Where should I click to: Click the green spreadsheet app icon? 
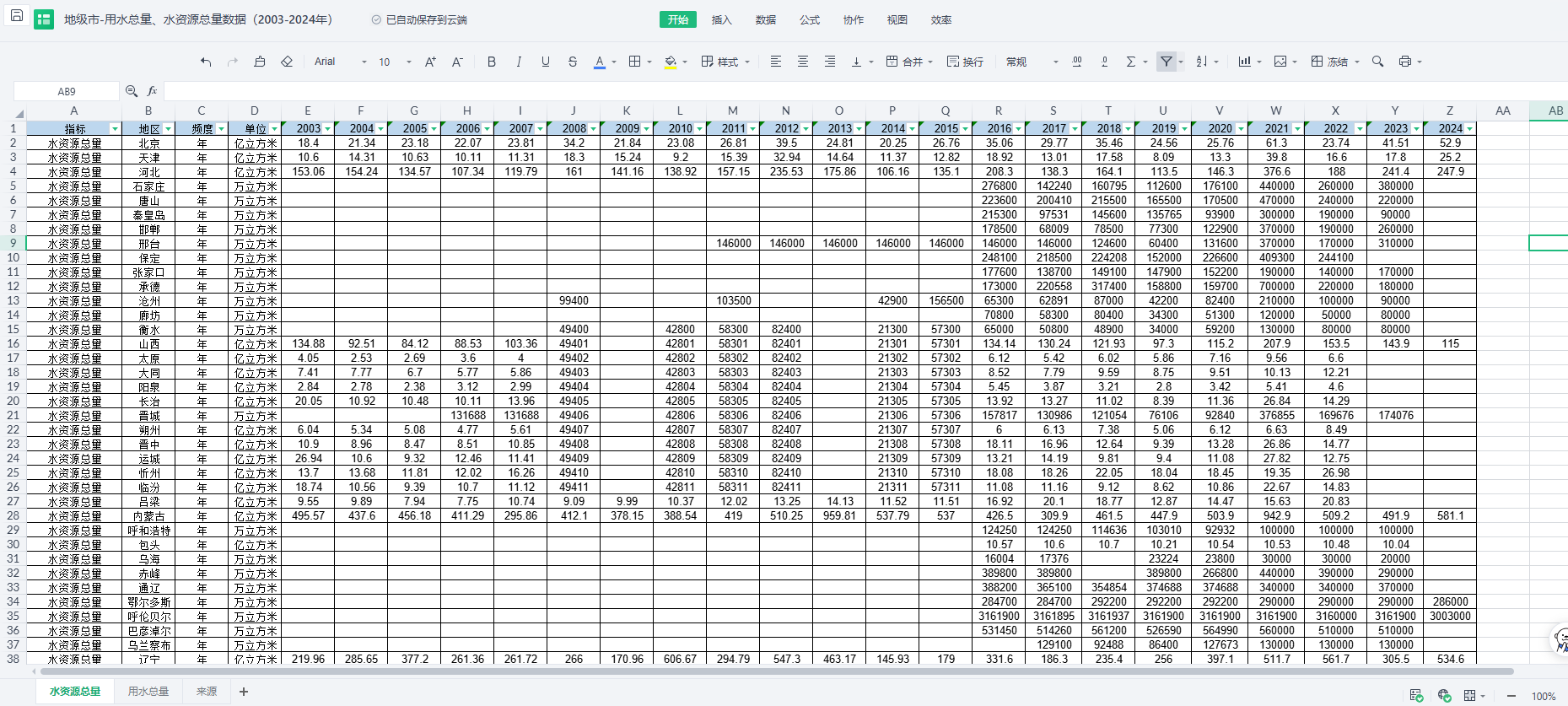(x=44, y=19)
